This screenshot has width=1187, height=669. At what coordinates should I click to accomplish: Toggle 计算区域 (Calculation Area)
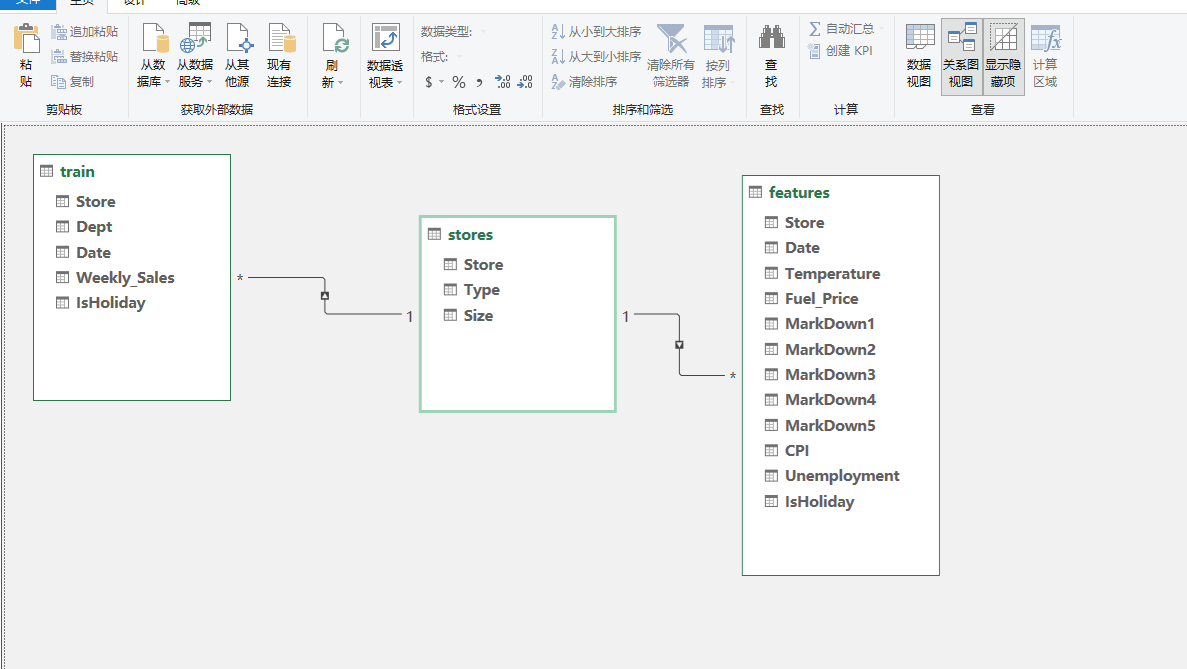tap(1046, 56)
